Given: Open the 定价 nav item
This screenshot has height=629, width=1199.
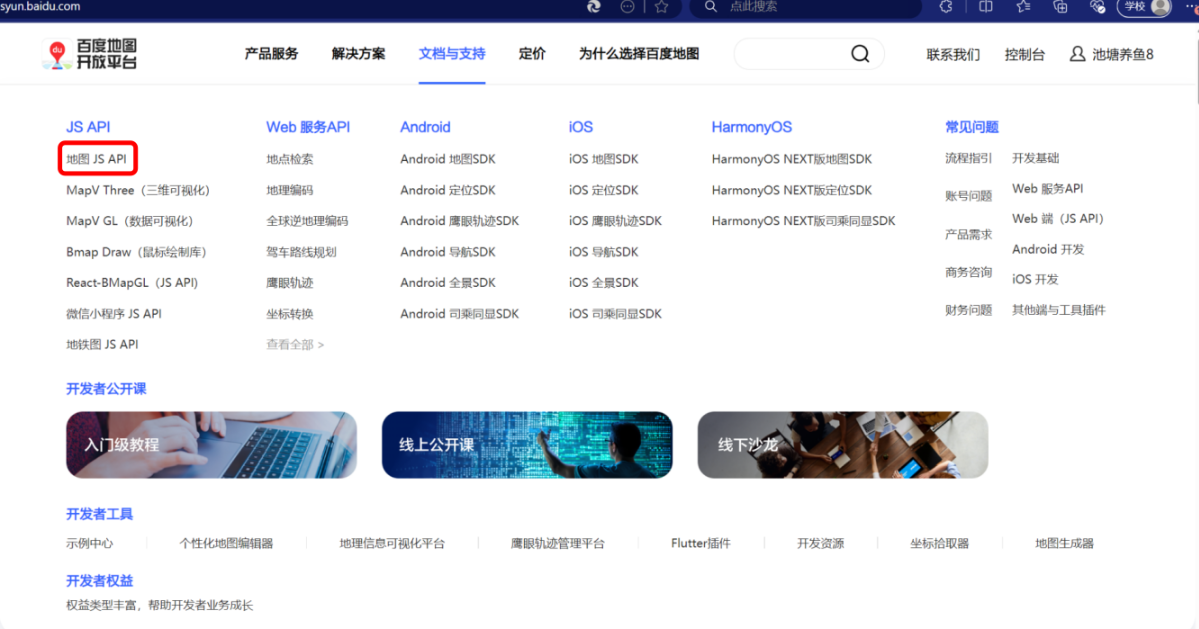Looking at the screenshot, I should pyautogui.click(x=532, y=53).
